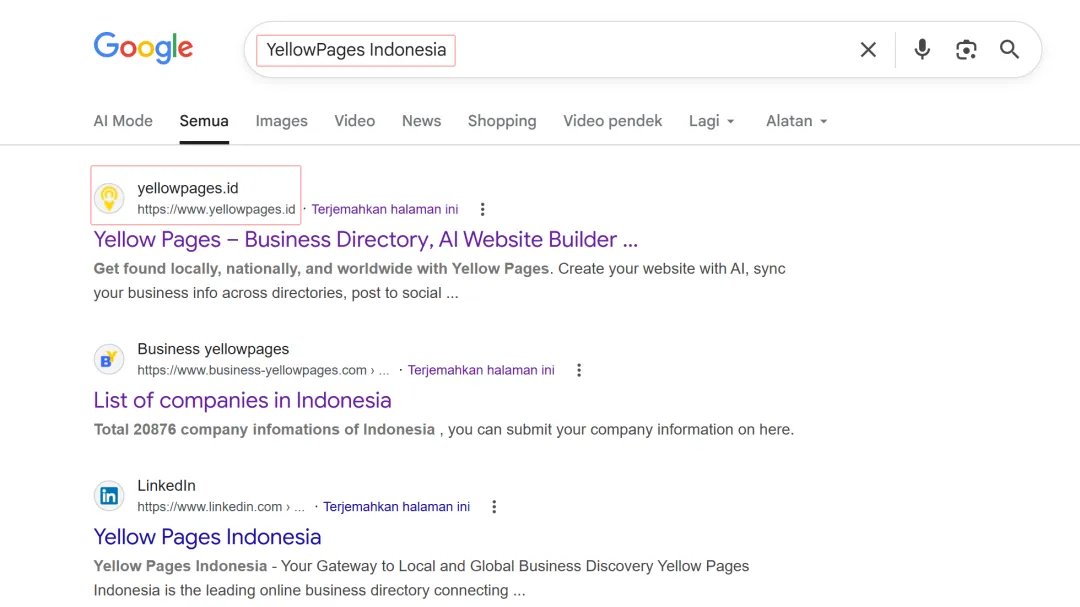Image resolution: width=1080 pixels, height=607 pixels.
Task: Start voice search with microphone icon
Action: 922,50
